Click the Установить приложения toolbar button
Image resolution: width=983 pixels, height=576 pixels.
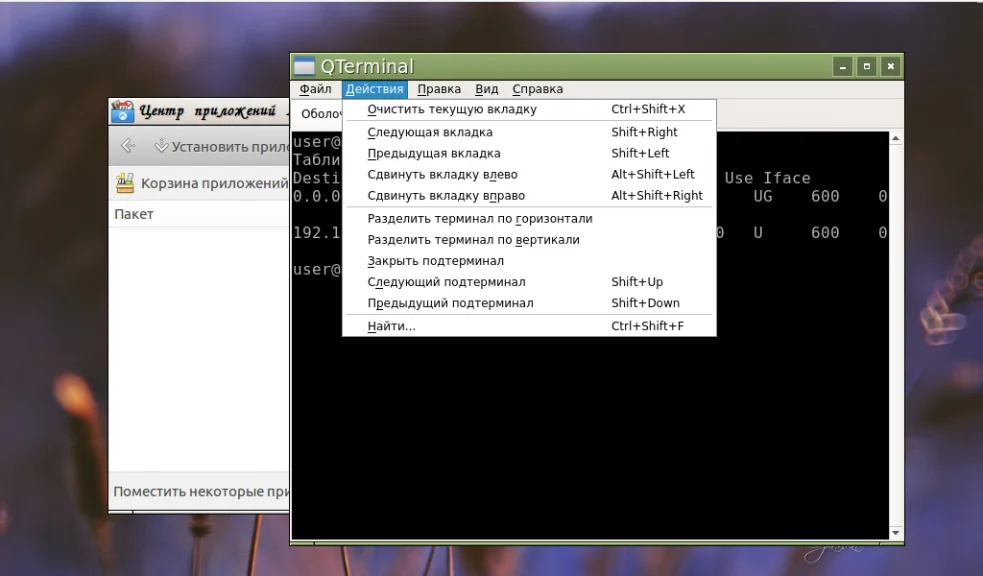tap(221, 147)
